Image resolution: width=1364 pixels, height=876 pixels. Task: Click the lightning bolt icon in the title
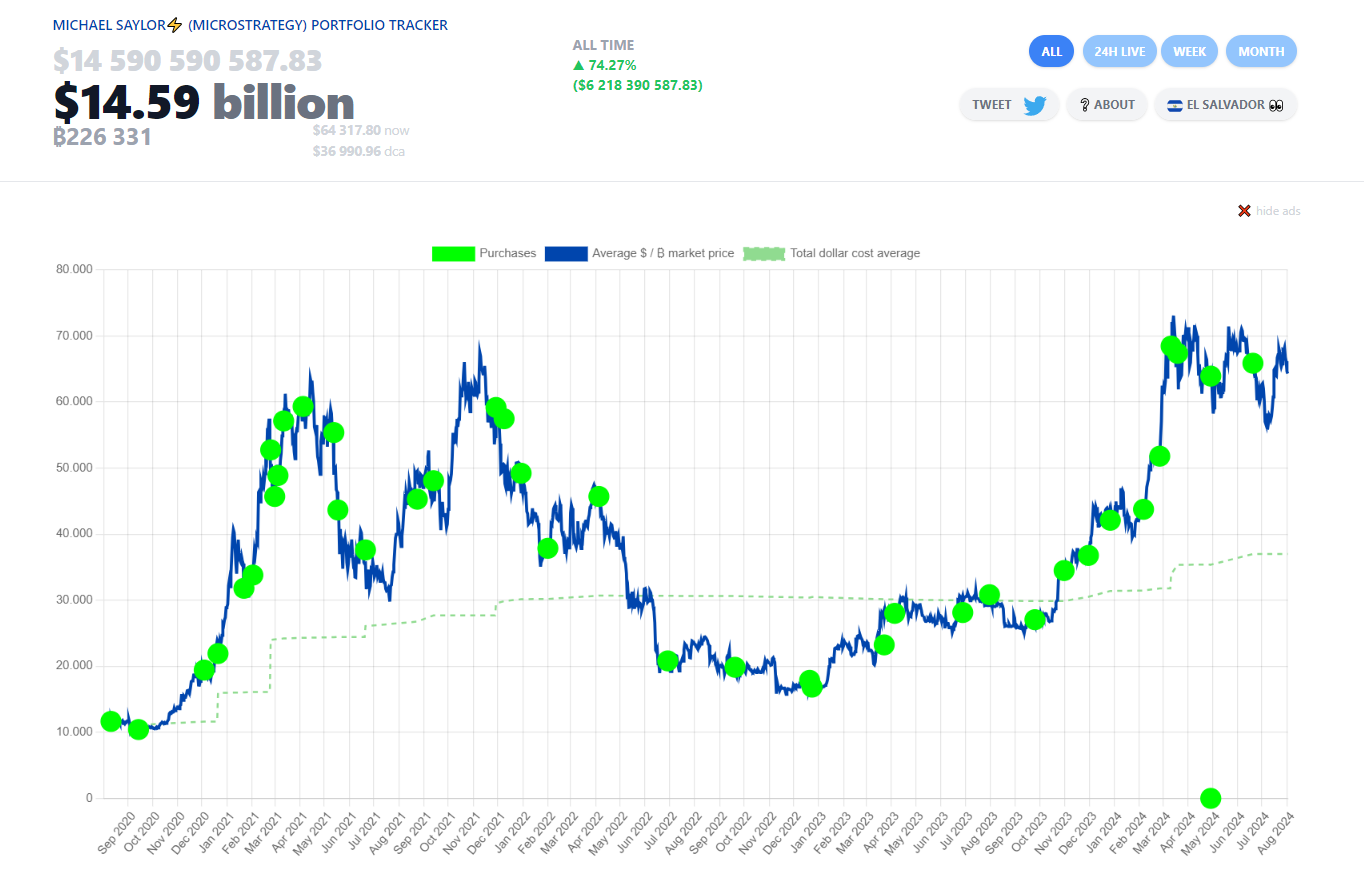click(175, 25)
